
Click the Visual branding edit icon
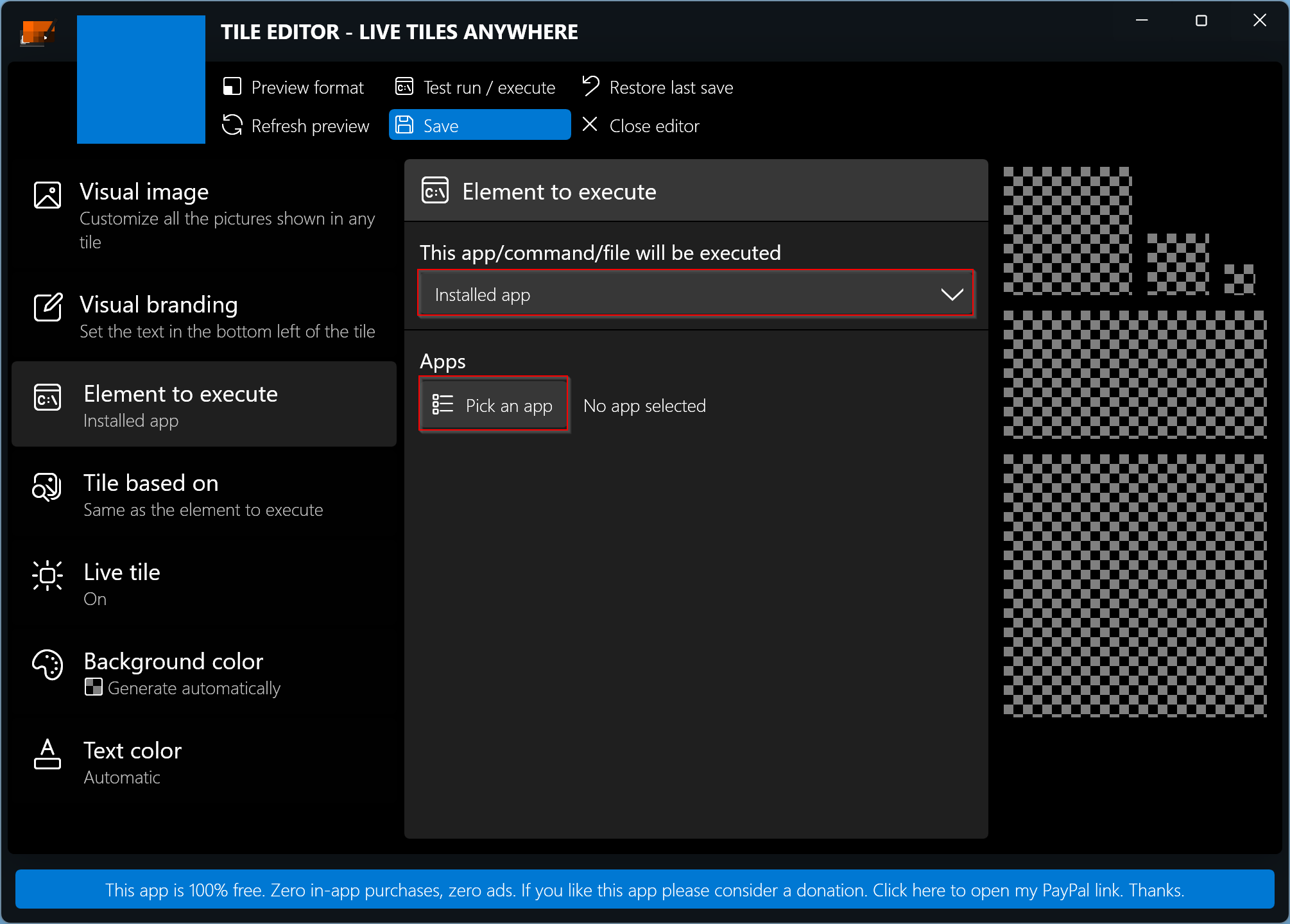point(47,307)
